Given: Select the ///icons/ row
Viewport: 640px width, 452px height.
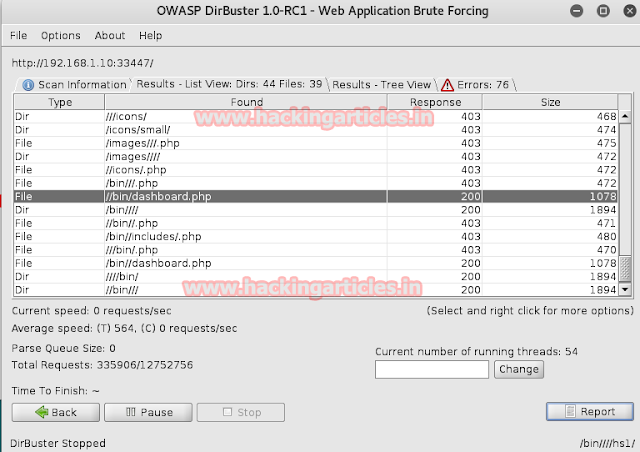Looking at the screenshot, I should coord(316,116).
